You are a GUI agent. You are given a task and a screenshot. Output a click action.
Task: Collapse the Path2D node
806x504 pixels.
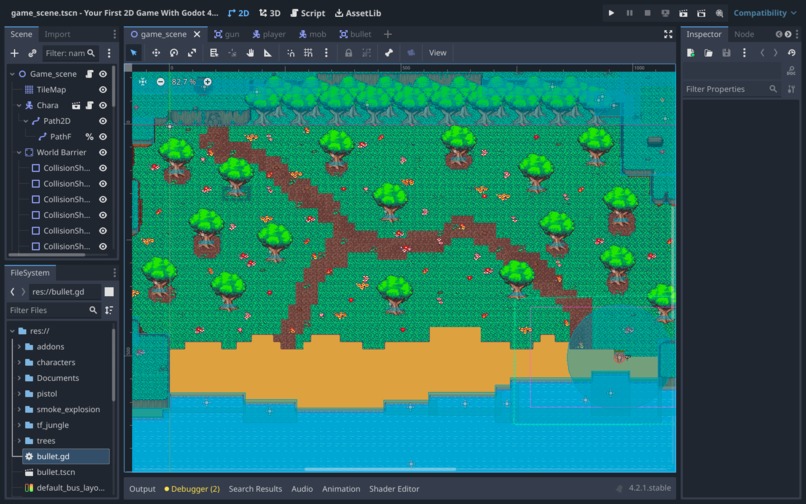point(26,121)
